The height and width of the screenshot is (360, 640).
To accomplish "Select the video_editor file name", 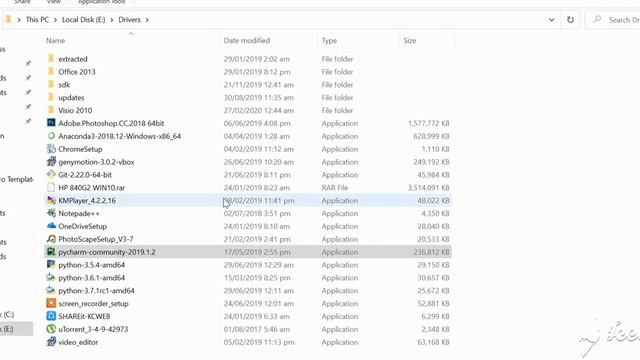I will (78, 342).
